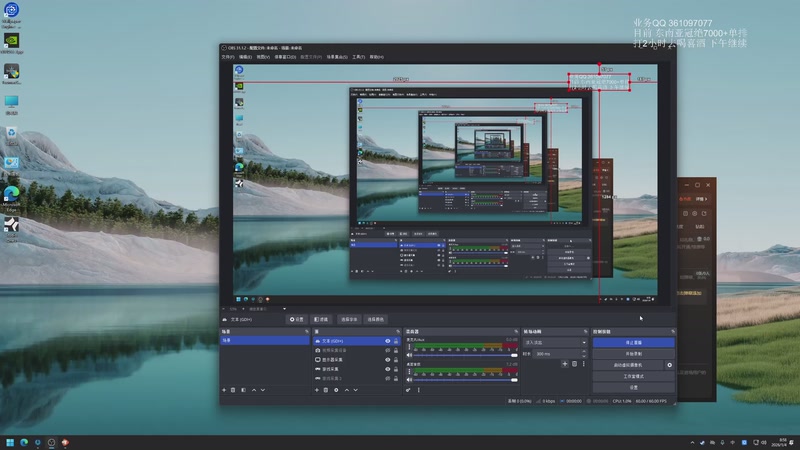Open the 淡入淡出 transition type dropdown
The width and height of the screenshot is (800, 450).
pyautogui.click(x=555, y=342)
